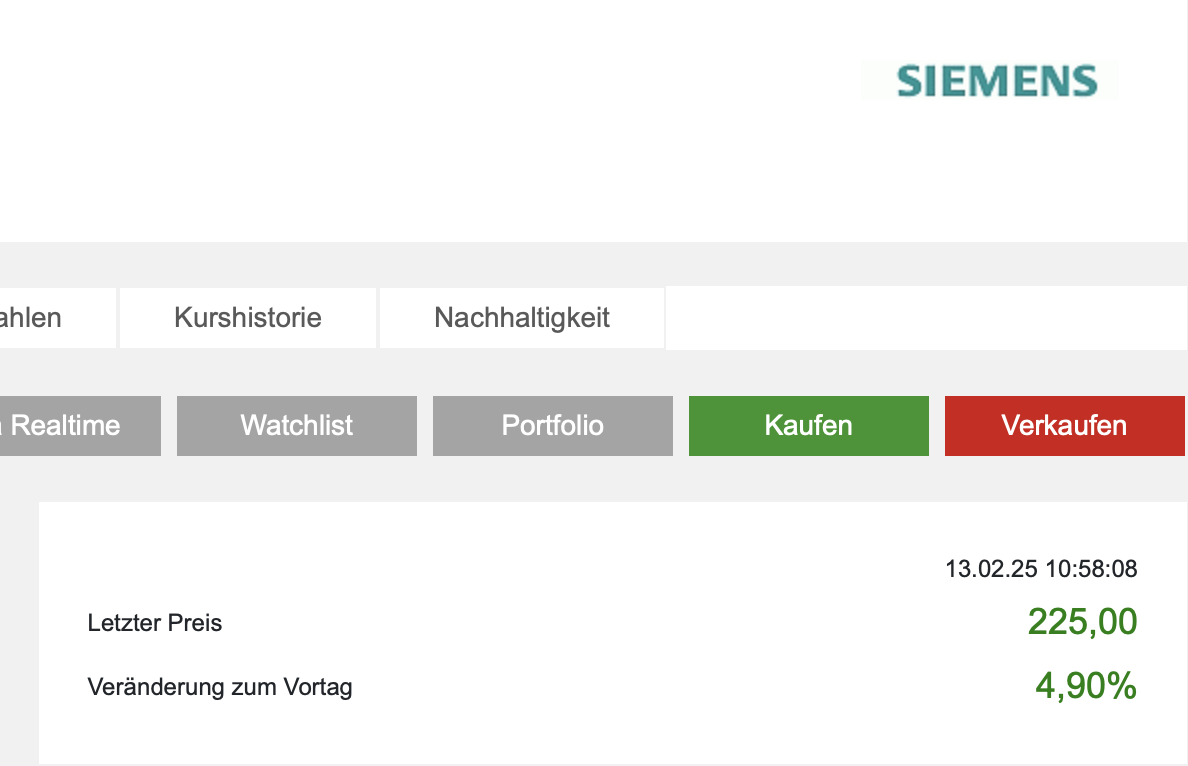1188x766 pixels.
Task: Add the stock to Watchlist
Action: [297, 426]
